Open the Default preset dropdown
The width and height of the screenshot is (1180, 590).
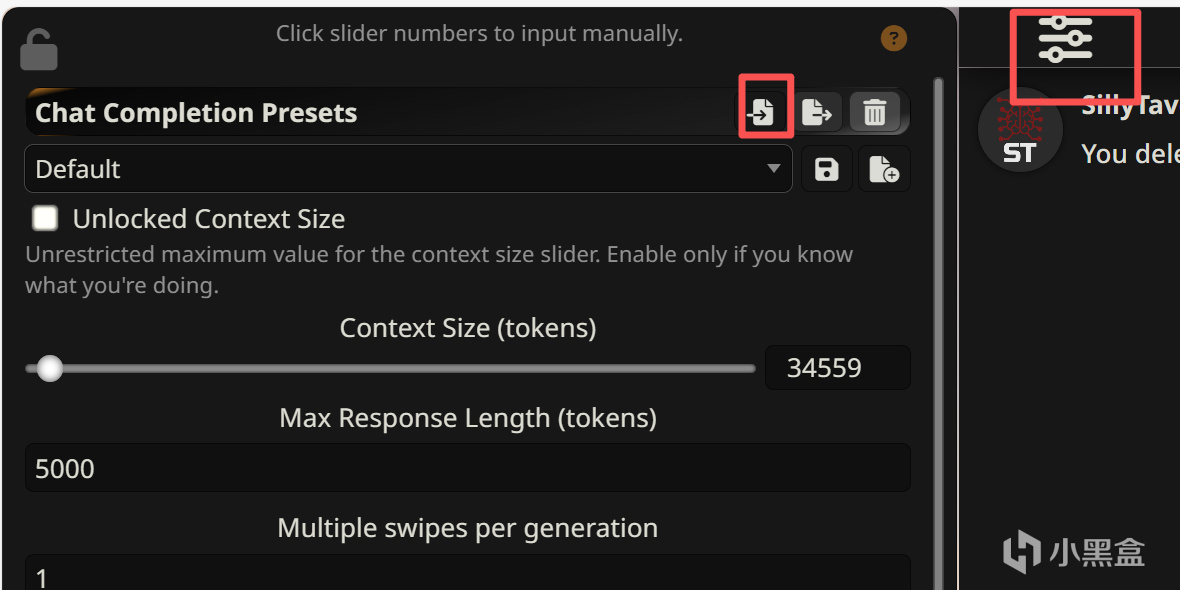click(x=408, y=169)
